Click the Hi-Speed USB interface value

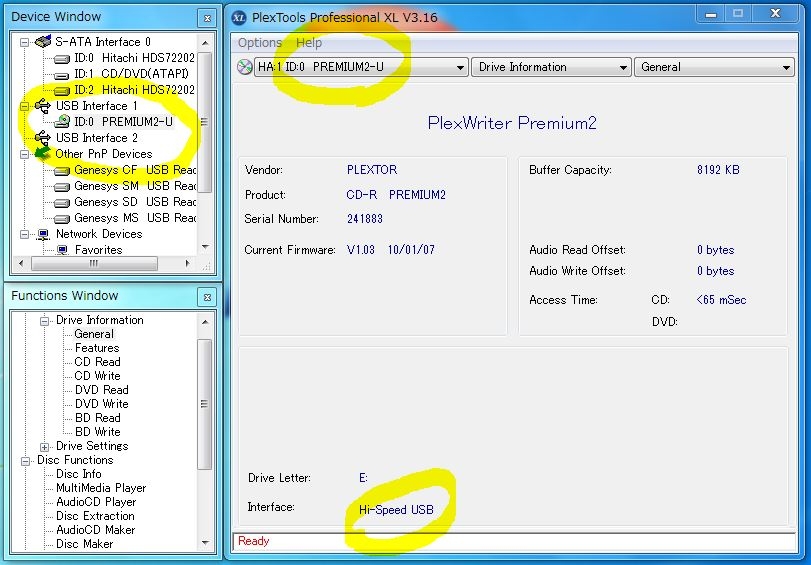(x=396, y=510)
